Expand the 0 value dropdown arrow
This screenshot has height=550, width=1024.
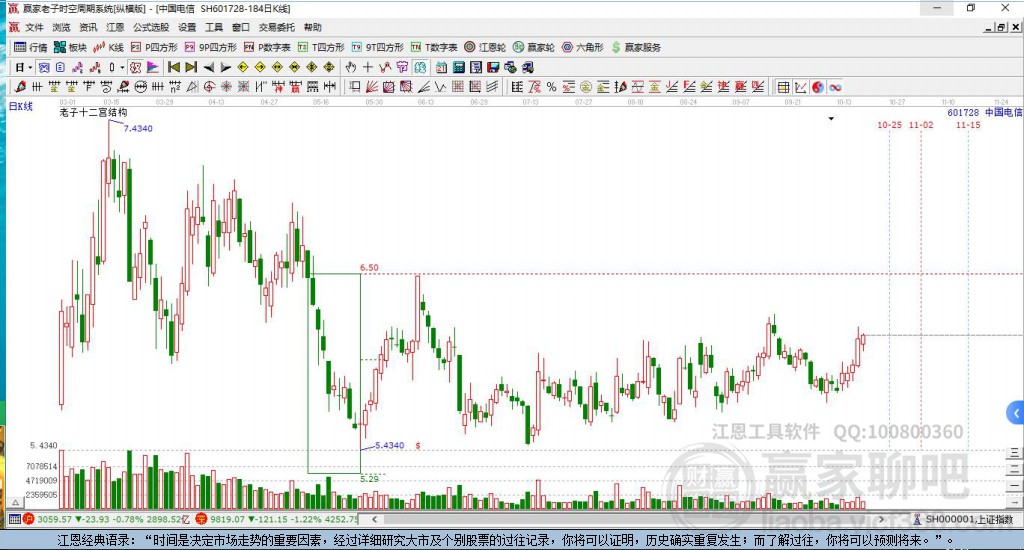[x=121, y=67]
